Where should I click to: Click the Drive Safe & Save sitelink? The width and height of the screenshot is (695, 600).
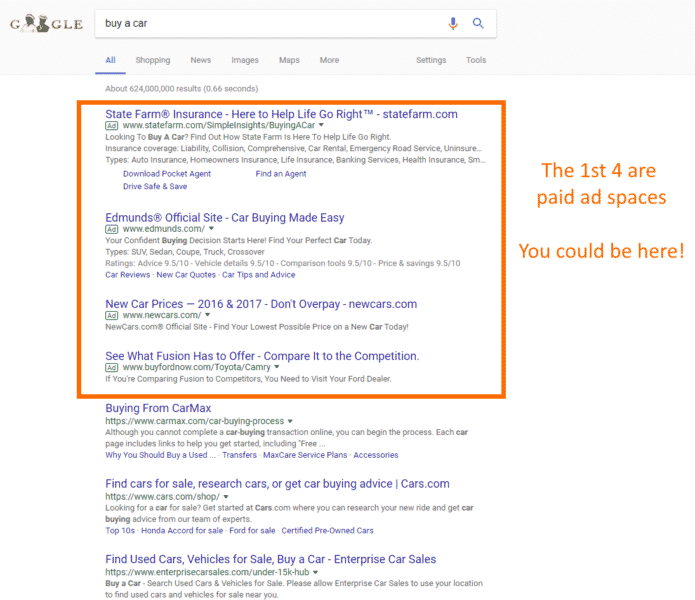click(x=155, y=187)
